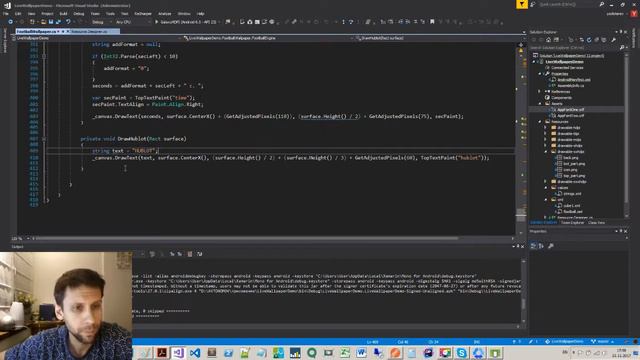Click the Ln 469 indicator in status bar
The width and height of the screenshot is (640, 360).
pos(372,342)
